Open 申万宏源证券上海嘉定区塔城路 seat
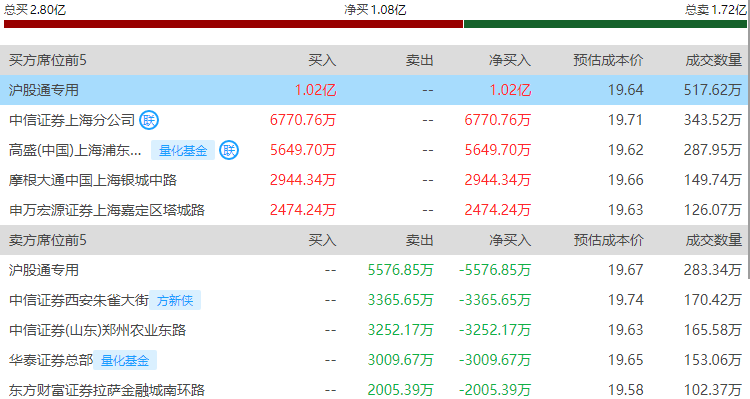The width and height of the screenshot is (750, 399). click(107, 210)
